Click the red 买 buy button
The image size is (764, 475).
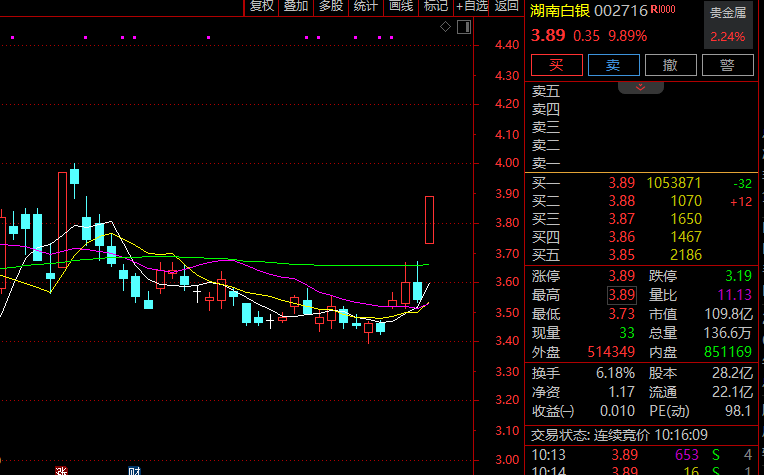[557, 65]
